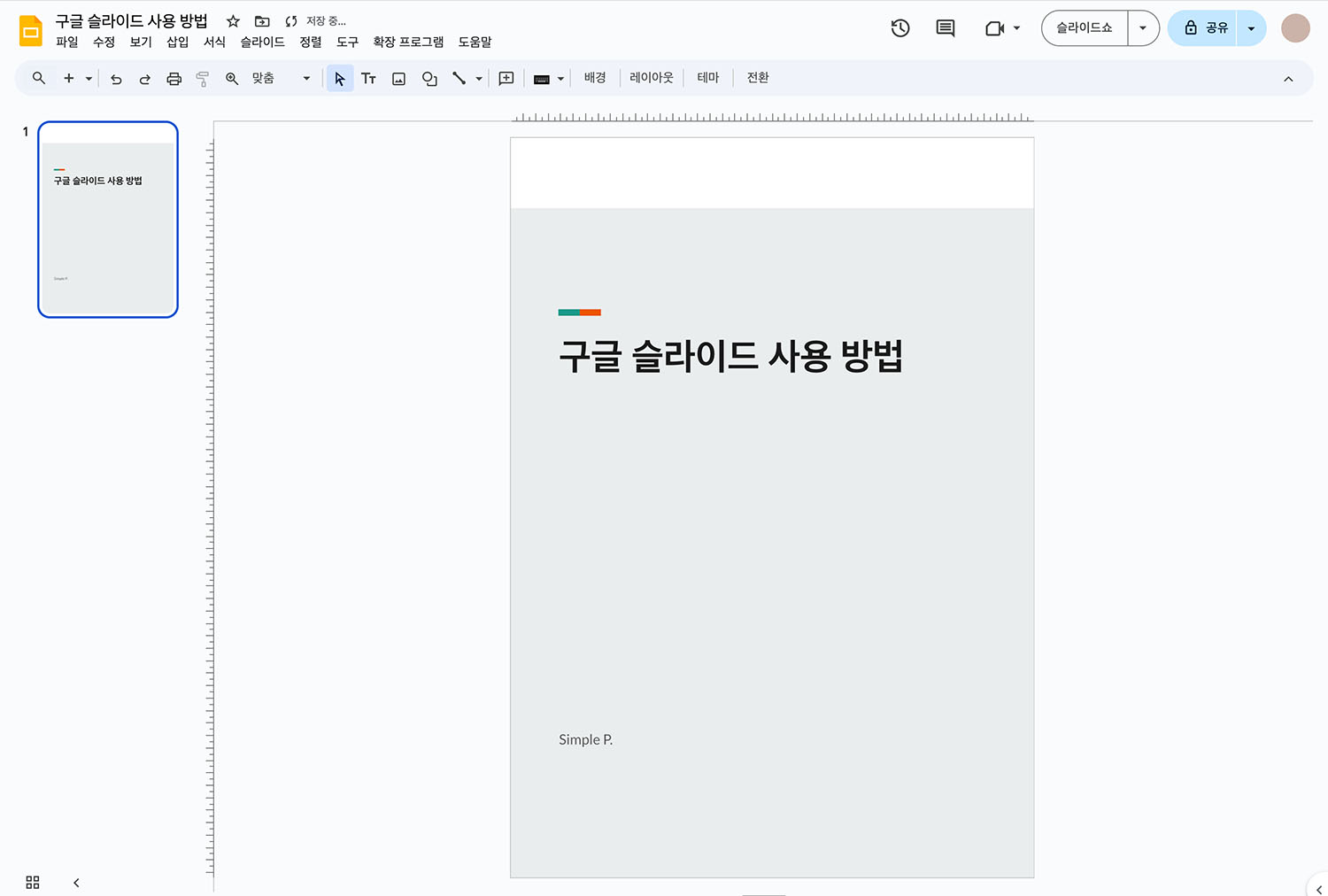Open the 삽입 menu
1328x896 pixels.
178,42
